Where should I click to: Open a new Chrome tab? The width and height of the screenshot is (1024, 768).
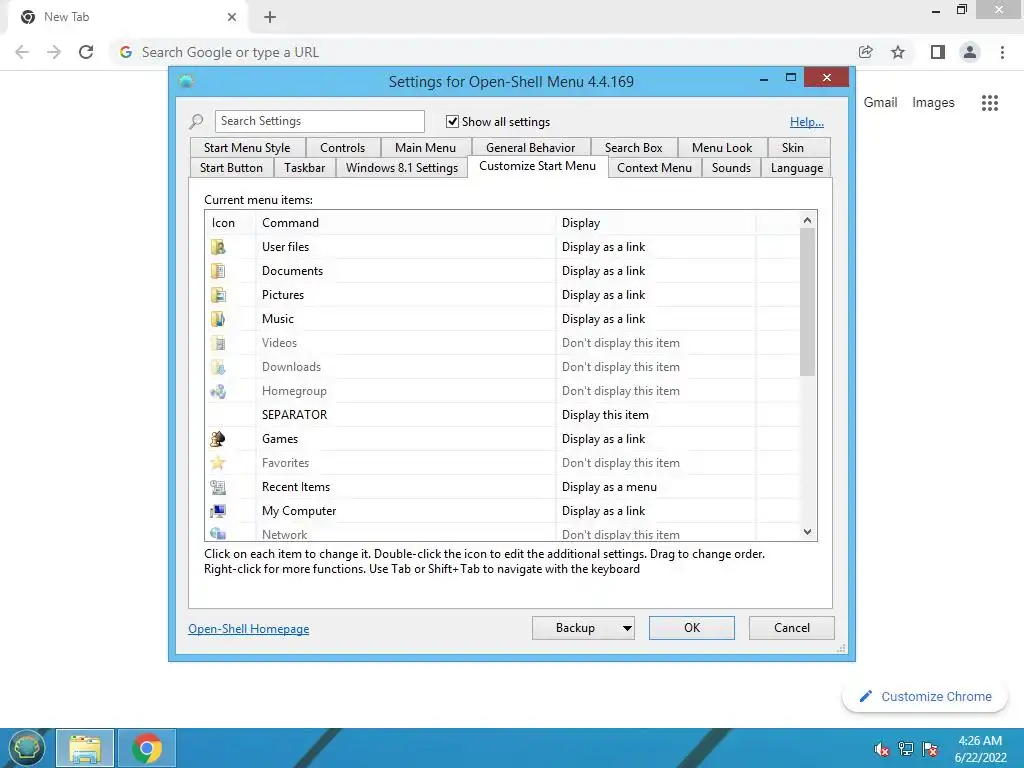(270, 17)
